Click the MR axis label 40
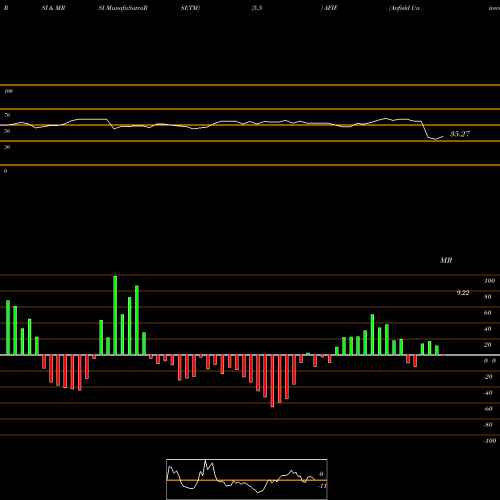The width and height of the screenshot is (500, 500). tap(488, 329)
